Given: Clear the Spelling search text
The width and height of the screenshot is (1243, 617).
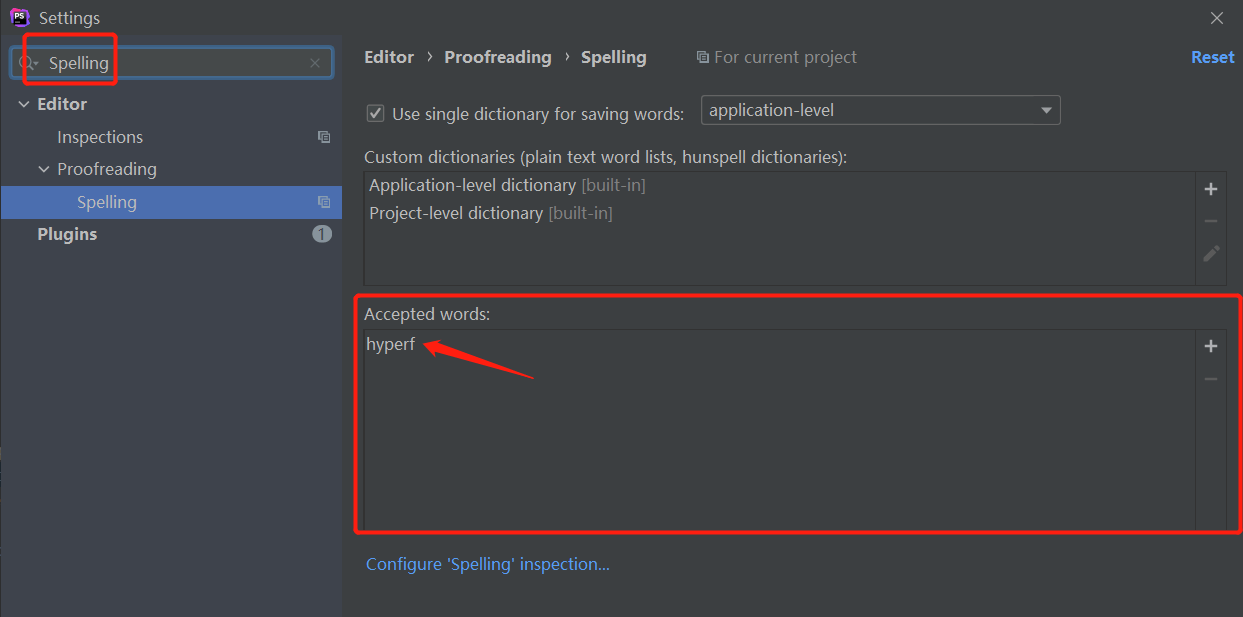Looking at the screenshot, I should (315, 63).
